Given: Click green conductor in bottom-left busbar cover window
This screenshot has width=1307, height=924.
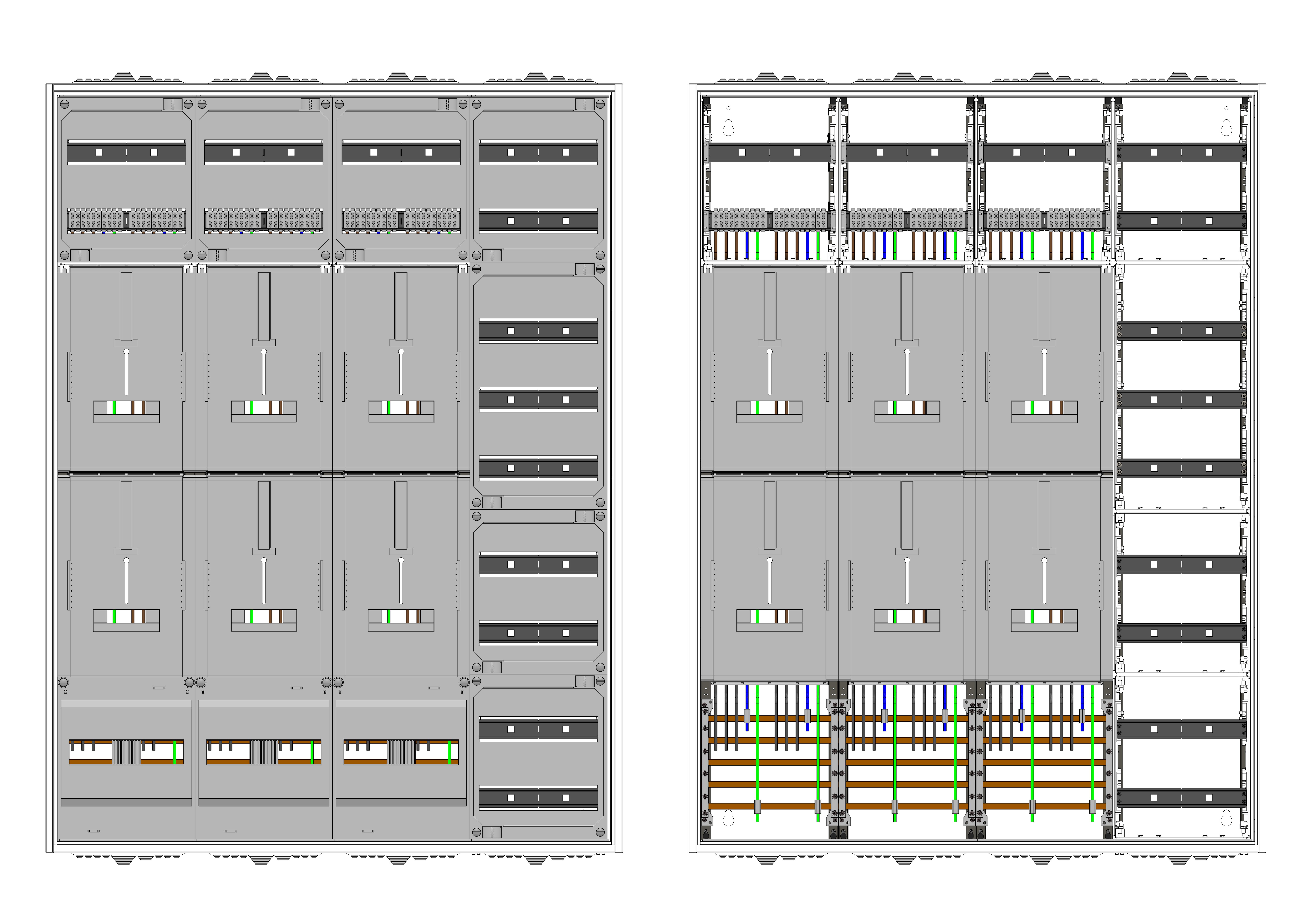Looking at the screenshot, I should click(175, 752).
